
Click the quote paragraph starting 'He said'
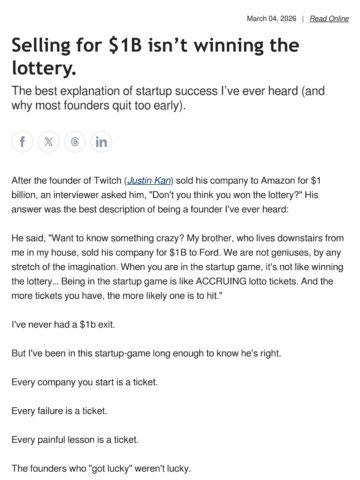click(178, 267)
